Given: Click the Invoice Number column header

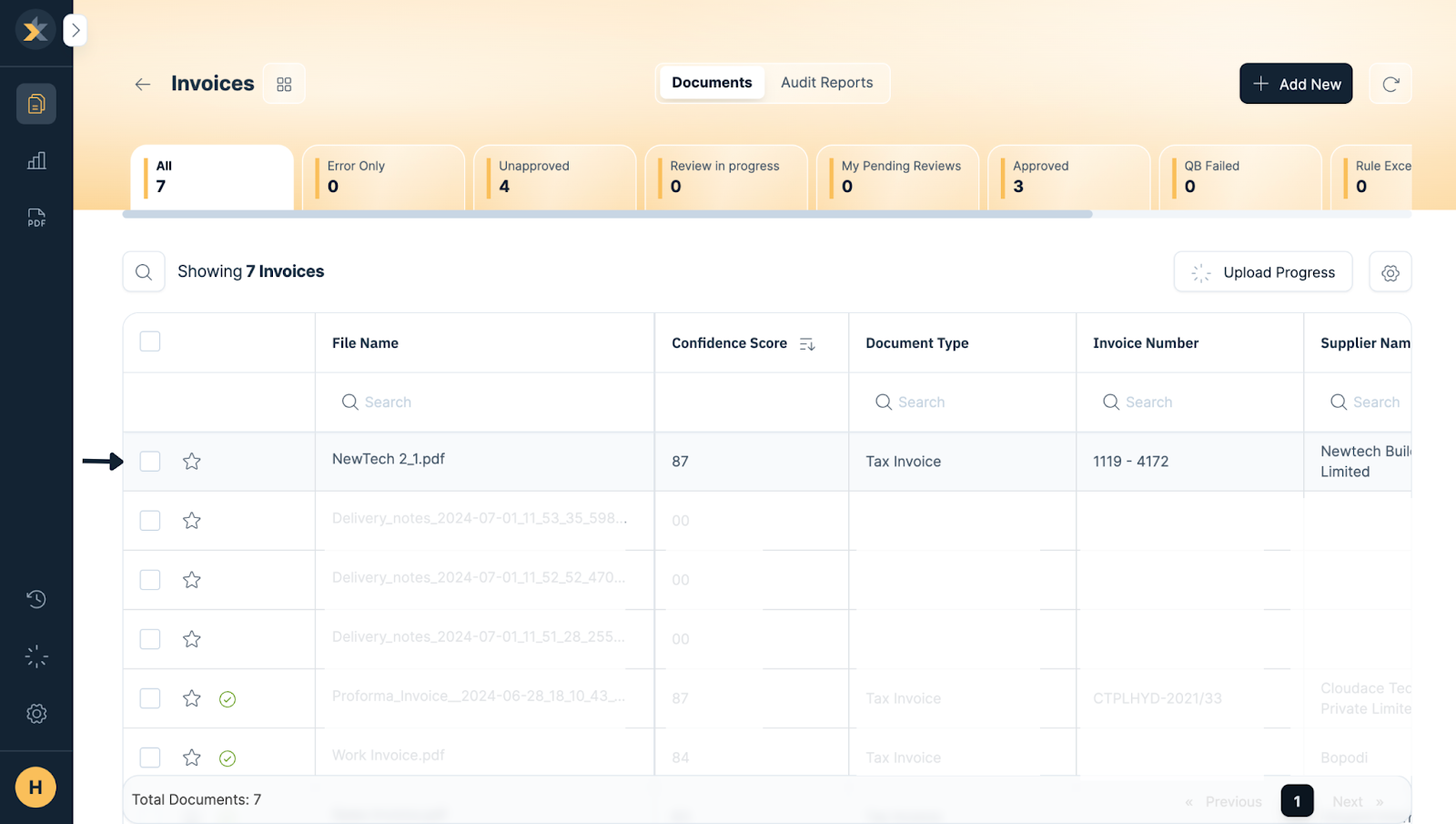Looking at the screenshot, I should [x=1146, y=343].
